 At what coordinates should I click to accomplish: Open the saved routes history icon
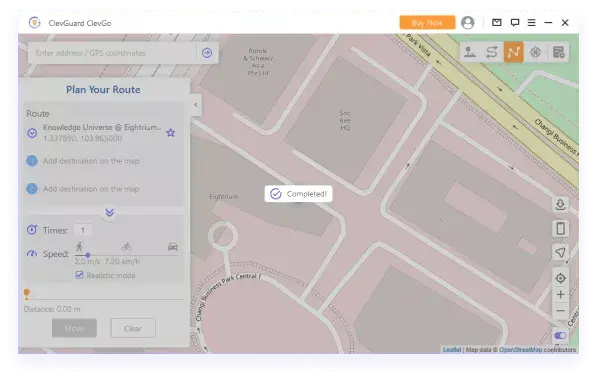[558, 52]
